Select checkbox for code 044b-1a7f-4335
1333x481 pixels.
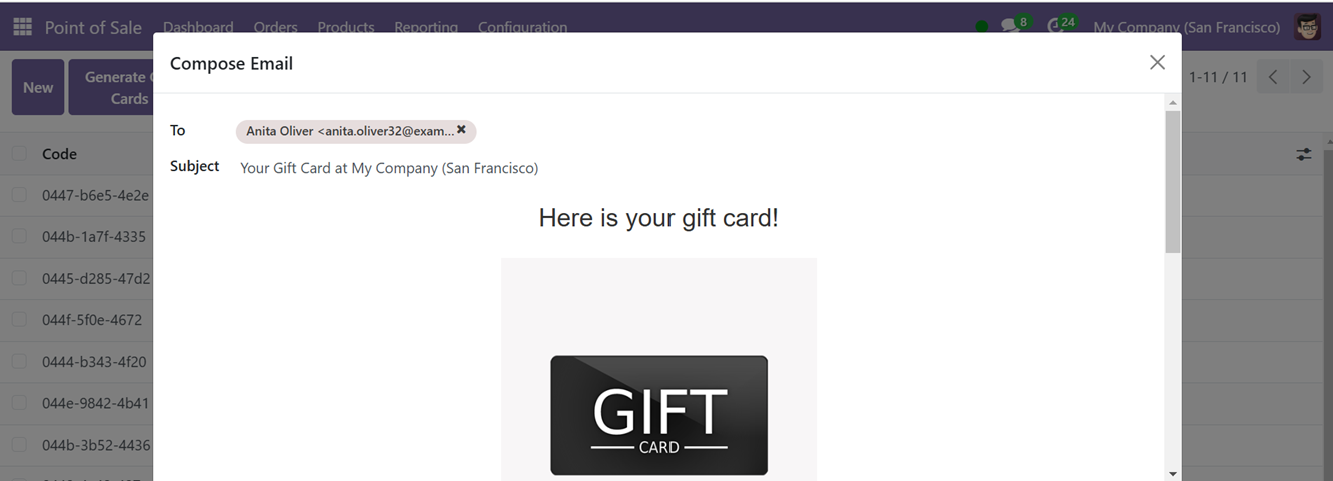[x=19, y=237]
